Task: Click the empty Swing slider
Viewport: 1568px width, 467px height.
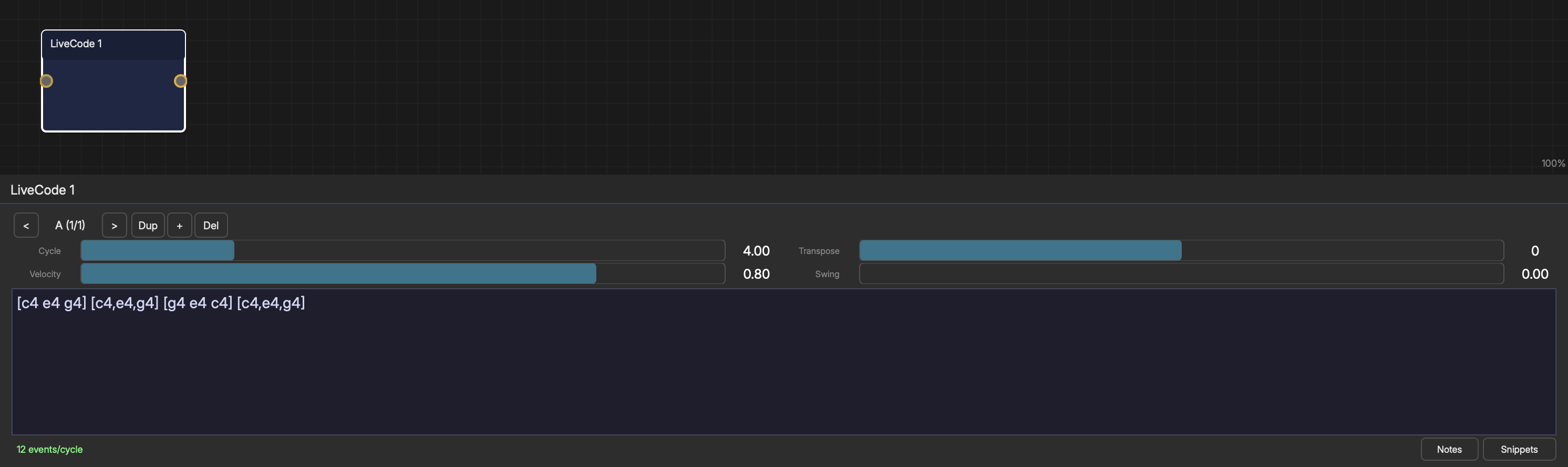Action: [x=1181, y=273]
